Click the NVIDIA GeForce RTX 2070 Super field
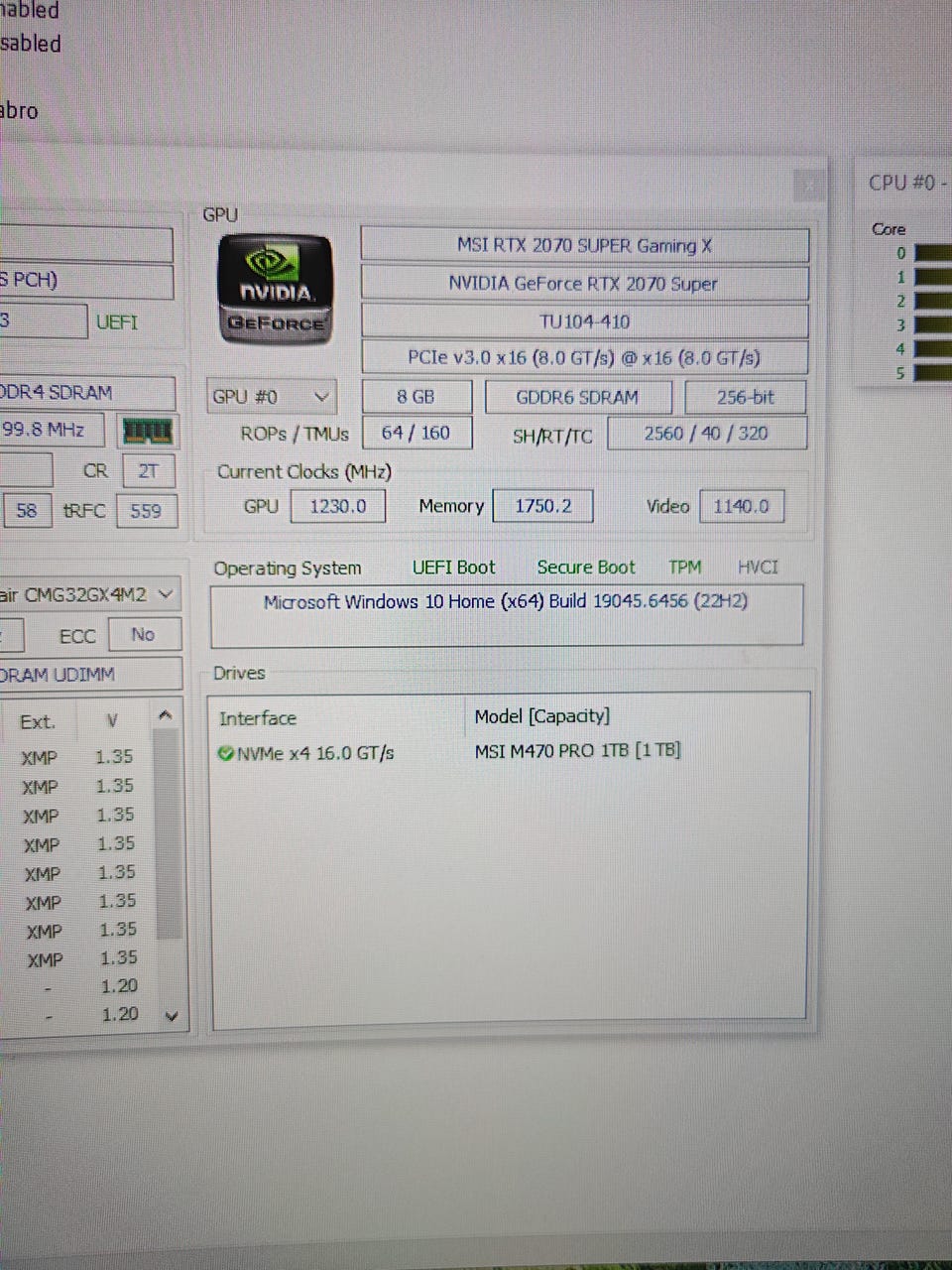Image resolution: width=952 pixels, height=1270 pixels. (584, 283)
